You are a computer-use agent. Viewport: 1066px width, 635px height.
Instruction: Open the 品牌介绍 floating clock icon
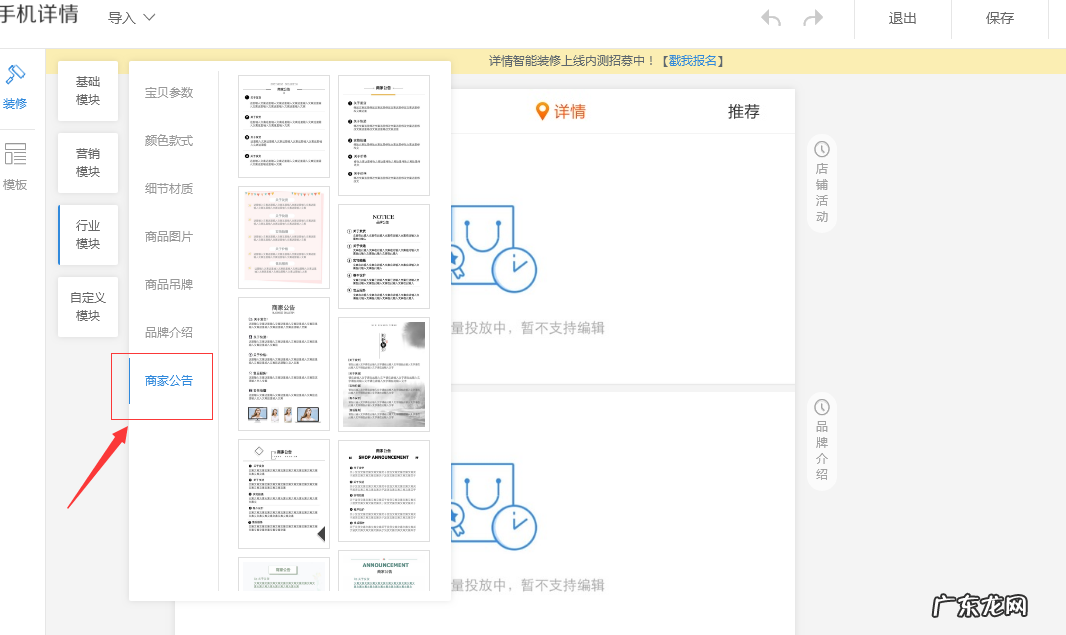[x=821, y=407]
